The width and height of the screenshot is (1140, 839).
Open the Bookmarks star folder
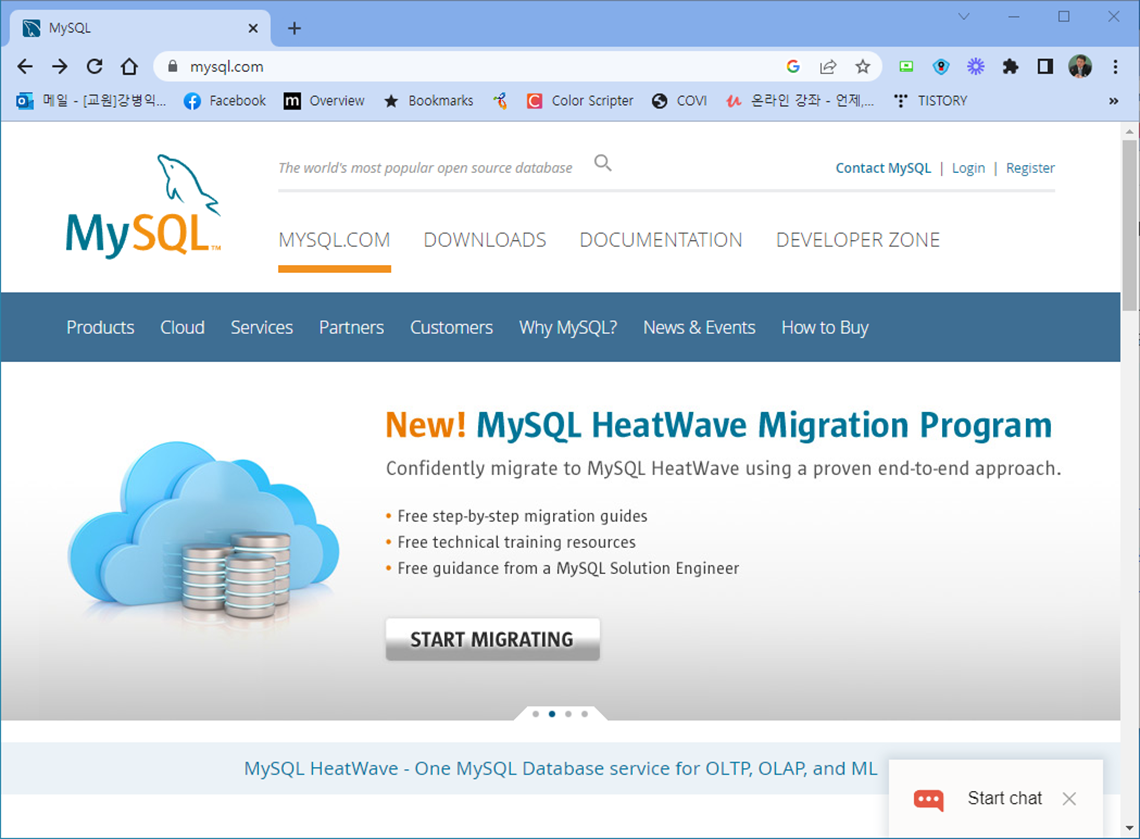(x=428, y=100)
